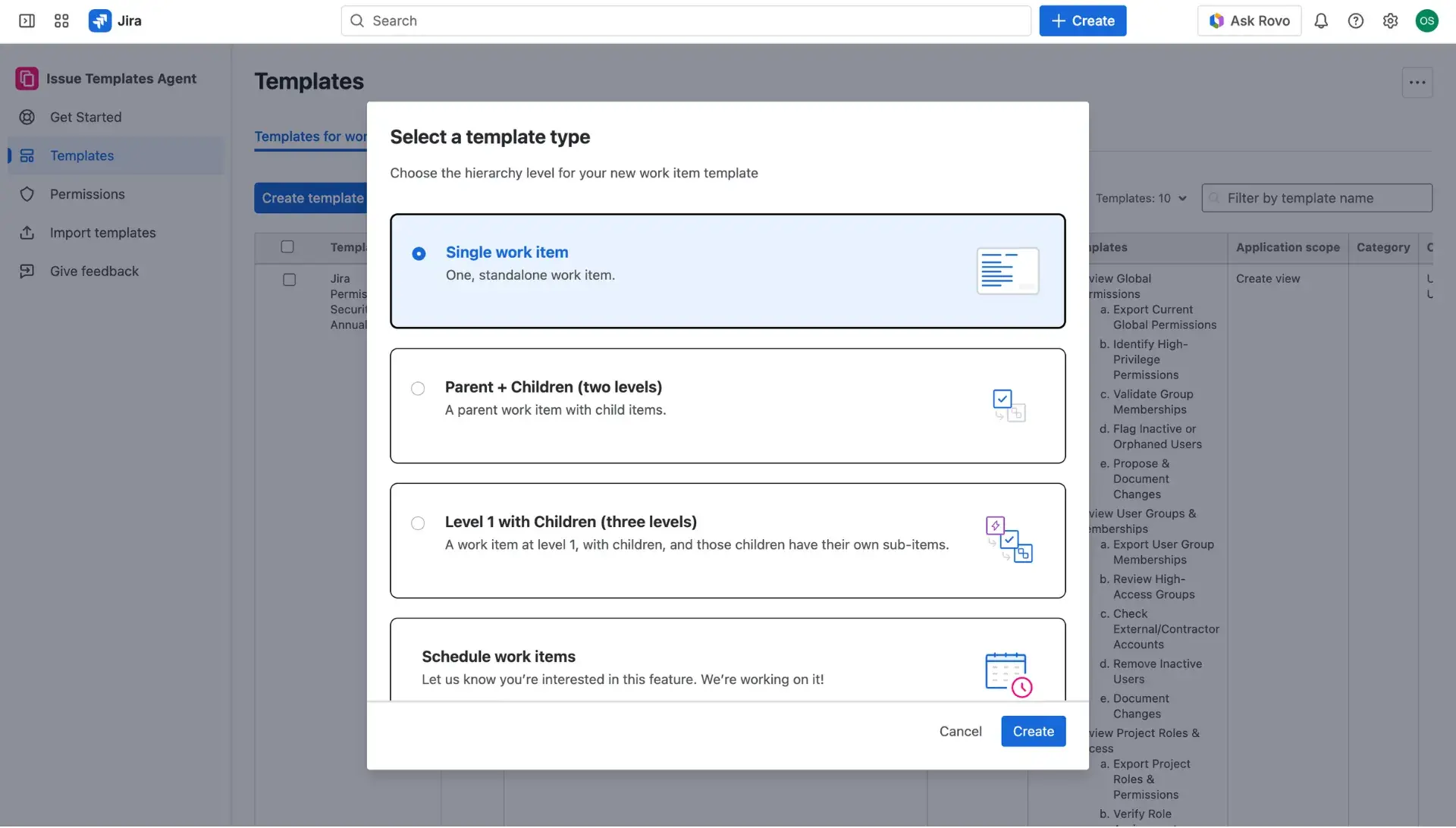1456x828 pixels.
Task: Click the Templates sidebar icon
Action: click(27, 155)
